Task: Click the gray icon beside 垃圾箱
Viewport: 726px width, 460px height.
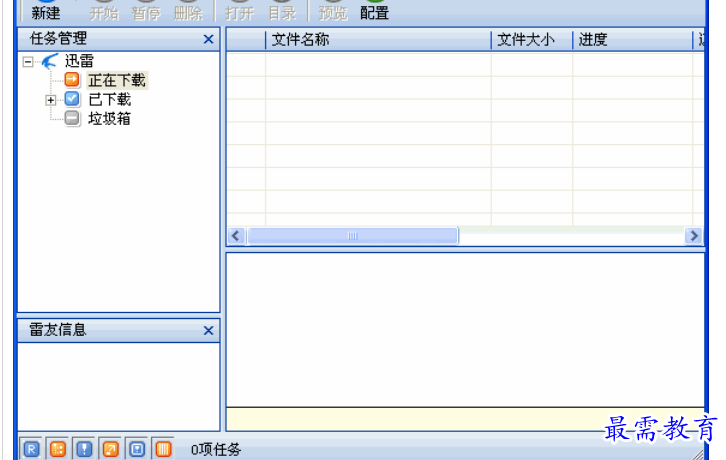Action: tap(72, 118)
